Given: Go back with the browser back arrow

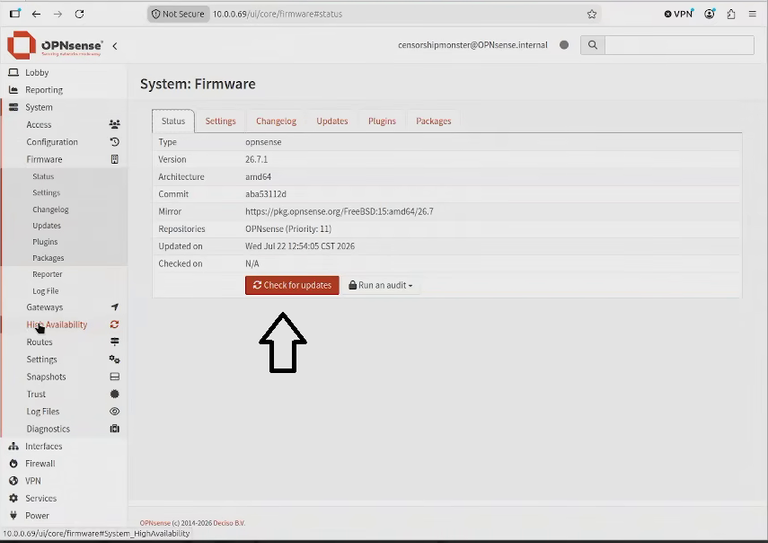Looking at the screenshot, I should pyautogui.click(x=36, y=14).
